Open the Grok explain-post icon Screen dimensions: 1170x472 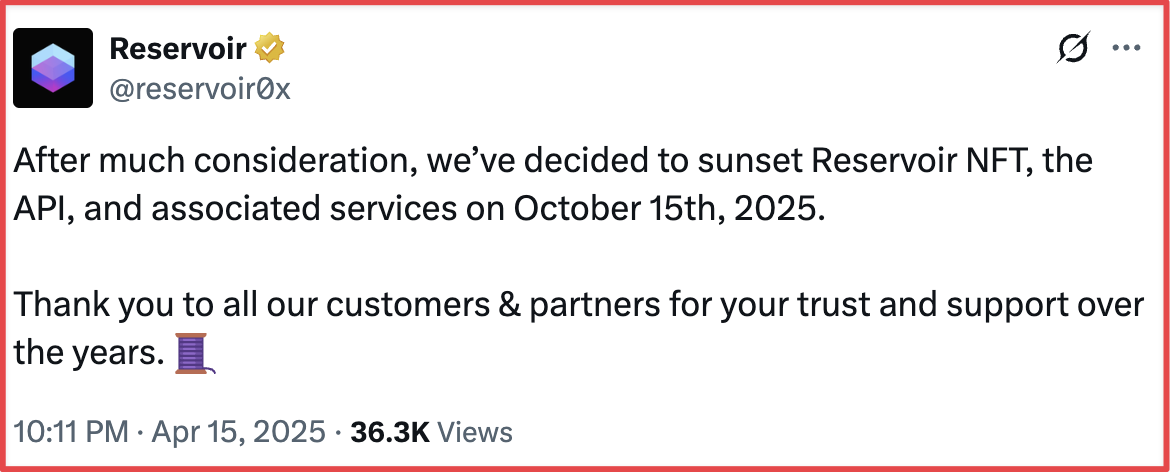click(x=1074, y=48)
